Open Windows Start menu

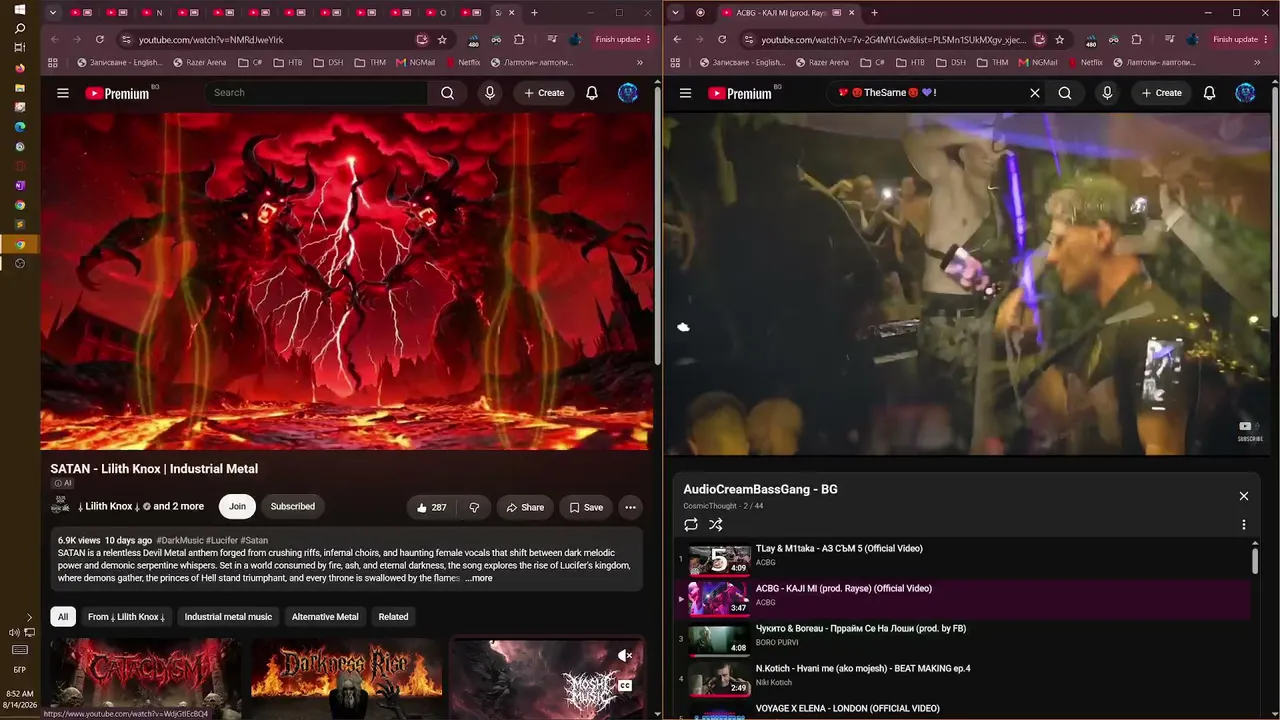point(19,10)
